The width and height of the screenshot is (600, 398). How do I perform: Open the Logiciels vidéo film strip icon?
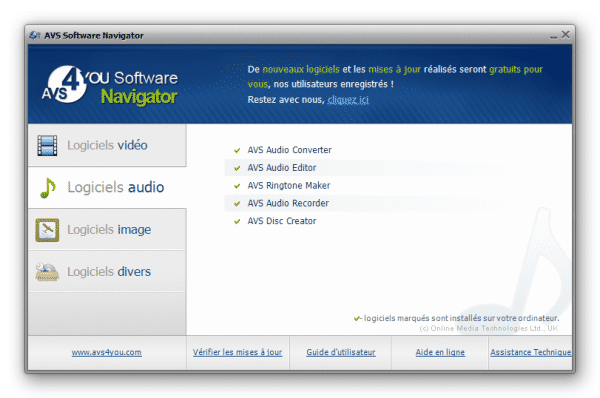click(x=47, y=145)
